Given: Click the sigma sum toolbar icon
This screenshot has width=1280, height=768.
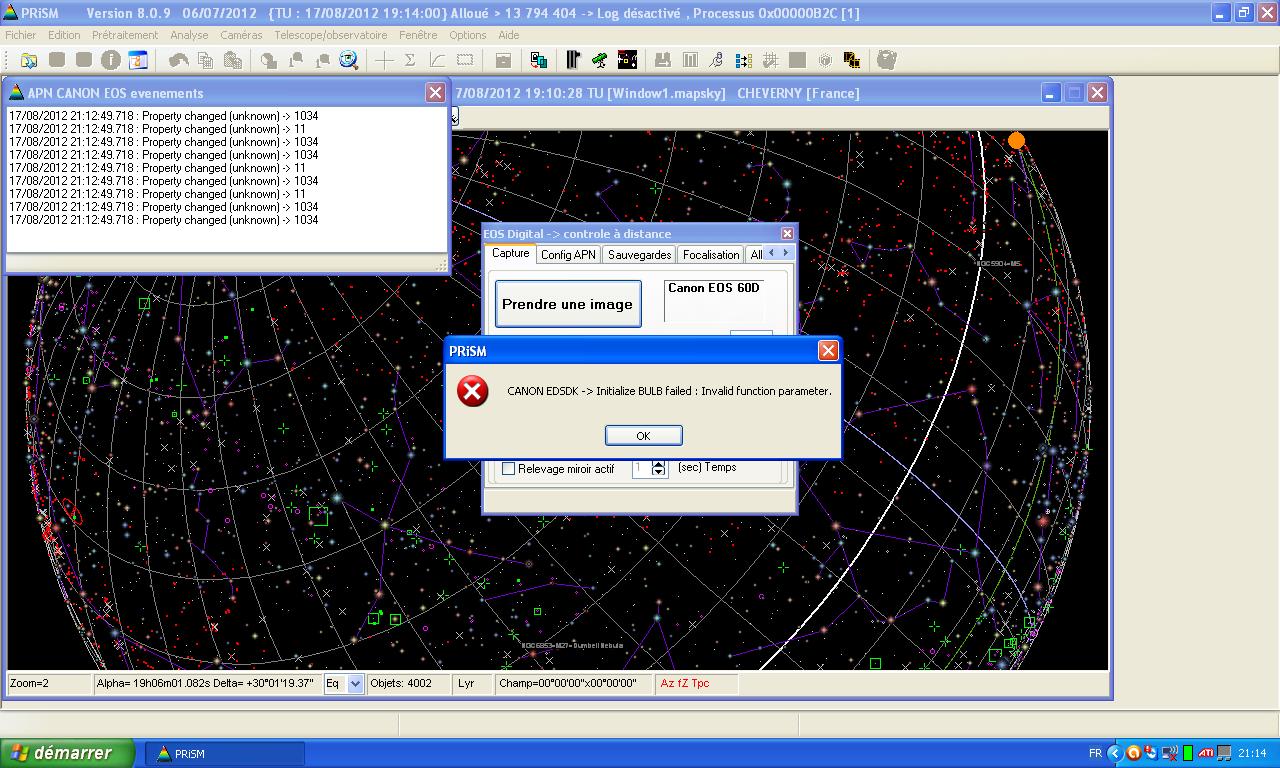Looking at the screenshot, I should (x=410, y=60).
